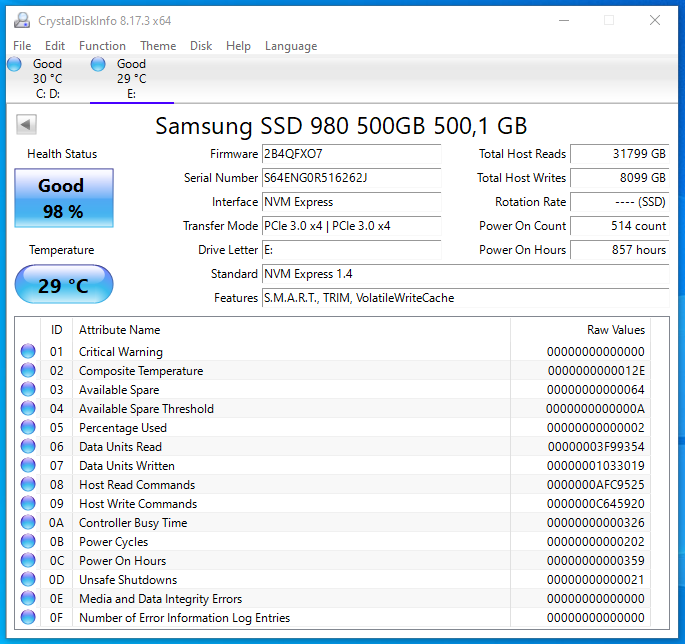Minimize the CrystalDiskInfo window

(564, 20)
